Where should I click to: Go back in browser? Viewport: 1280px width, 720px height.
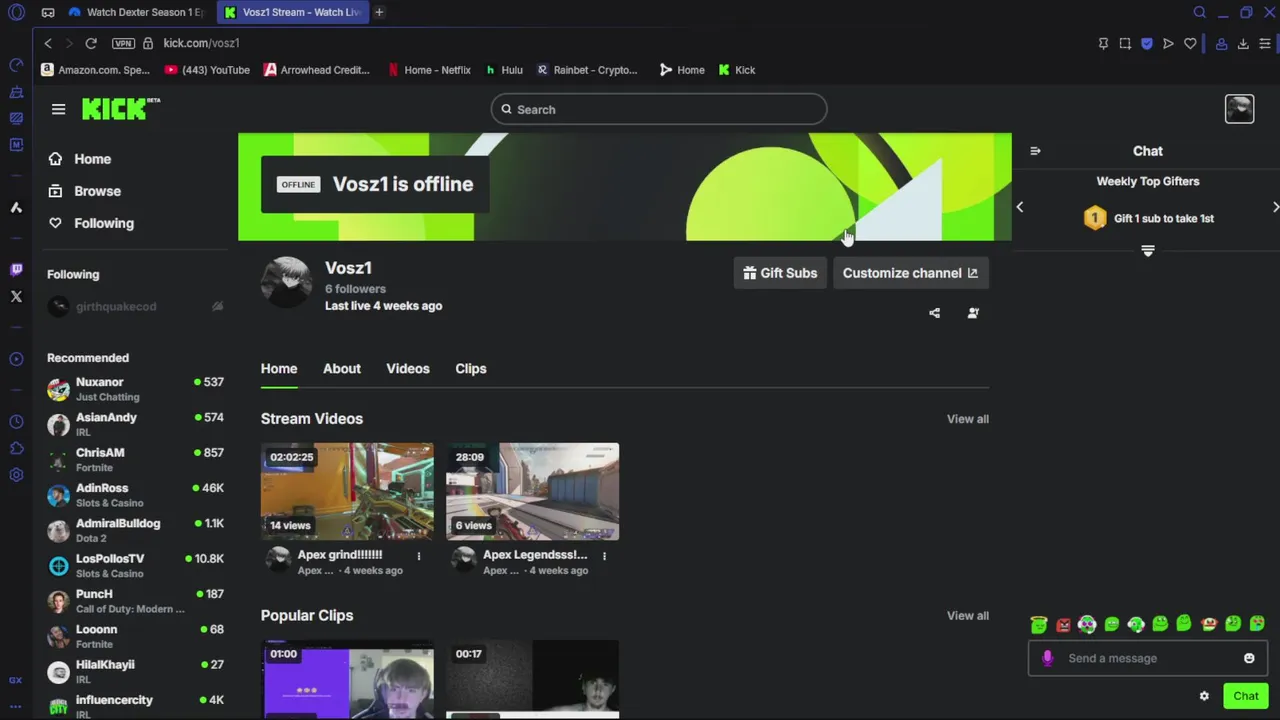(47, 43)
